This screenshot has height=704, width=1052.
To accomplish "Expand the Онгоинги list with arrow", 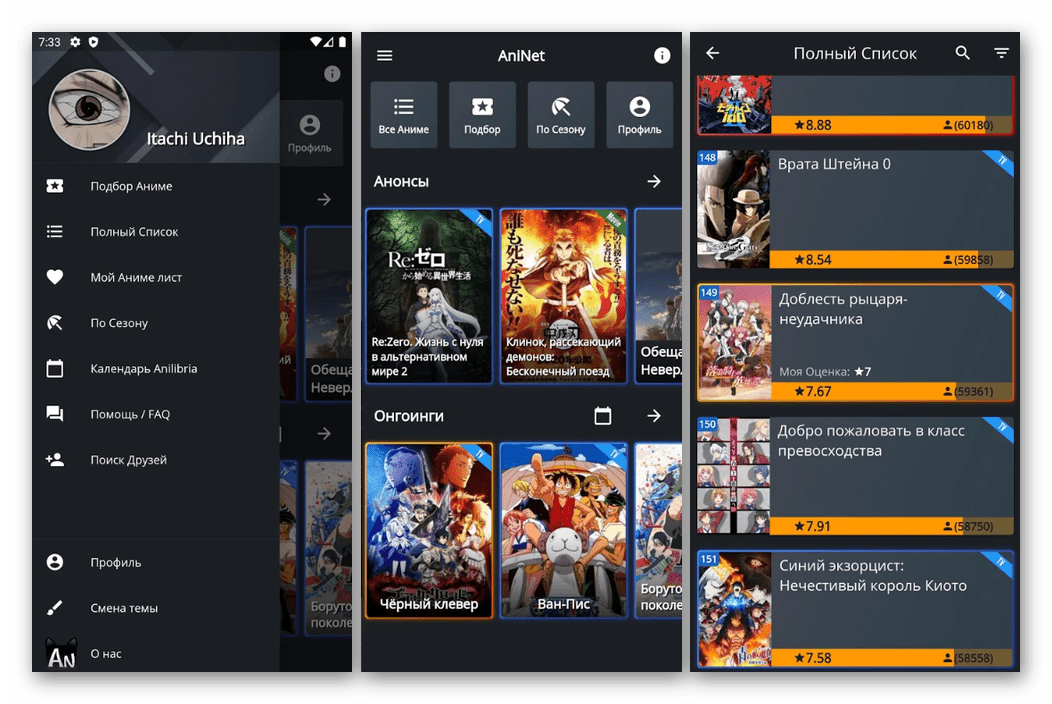I will (x=654, y=415).
